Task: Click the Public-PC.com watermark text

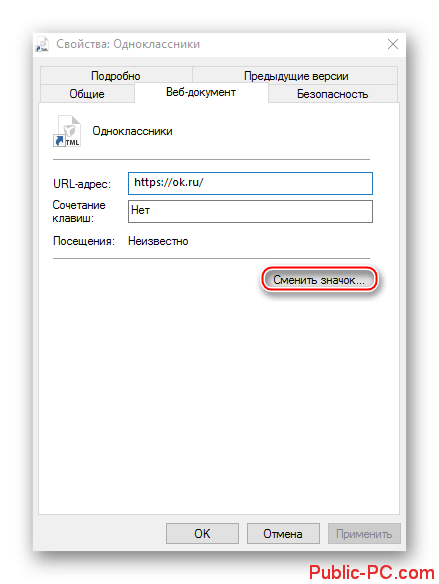Action: 372,572
